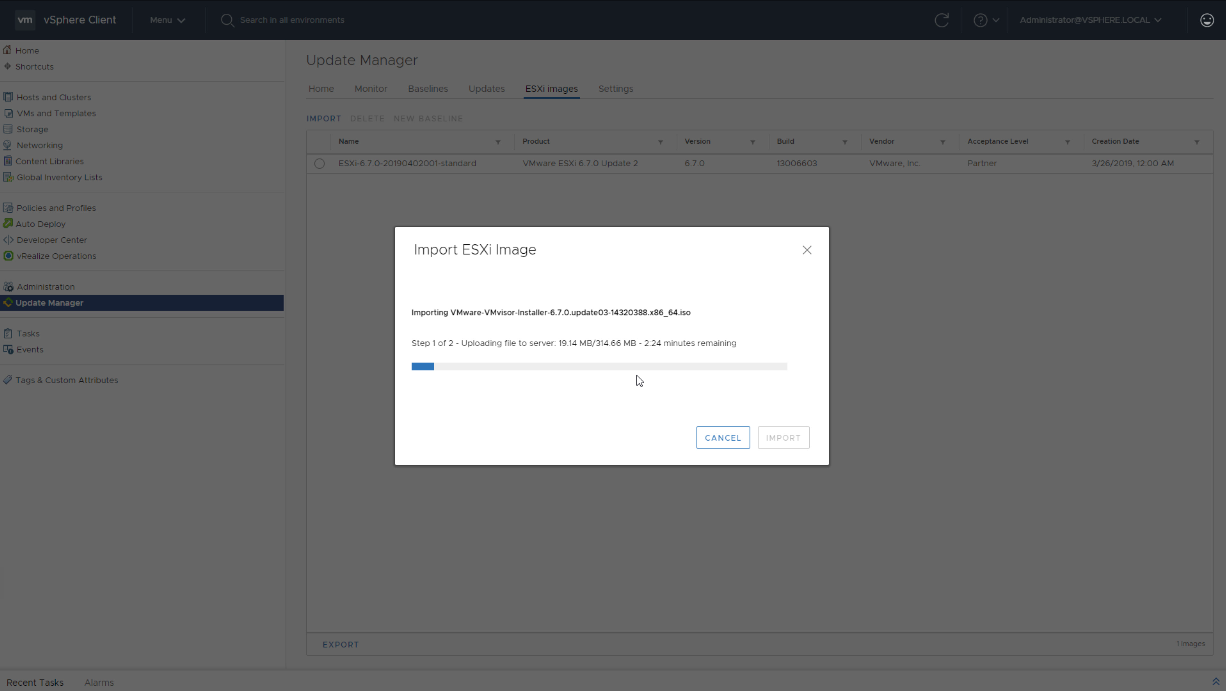Expand the bottom Recent Tasks panel arrows
This screenshot has height=691, width=1226.
click(x=1215, y=682)
